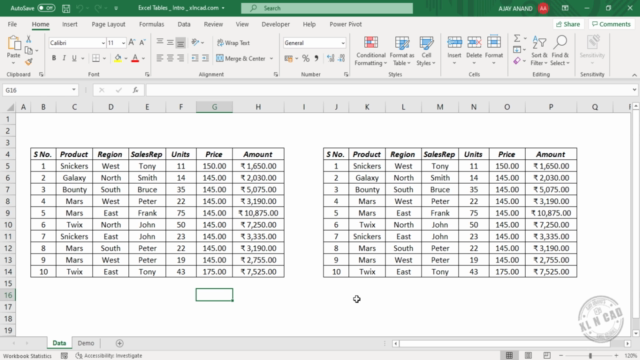This screenshot has height=360, width=640.
Task: Click the Decrease Decimal icon
Action: tap(341, 58)
